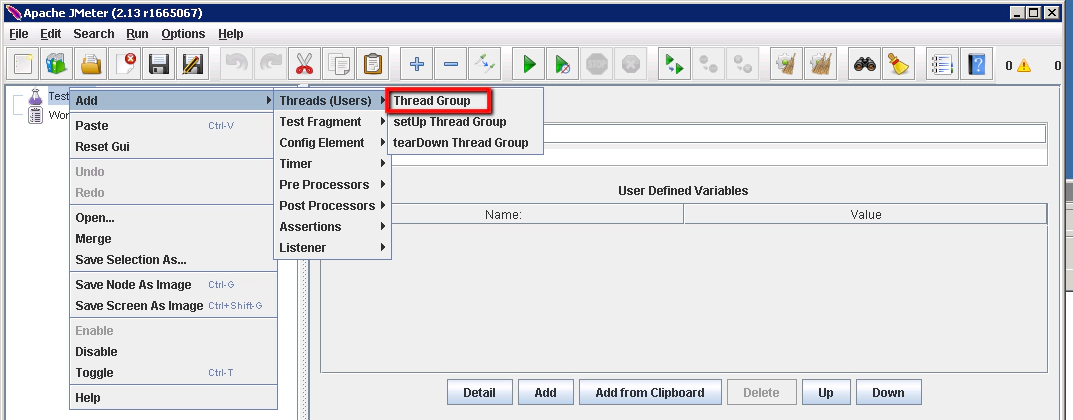Open the Run menu
The width and height of the screenshot is (1073, 420).
pos(137,34)
